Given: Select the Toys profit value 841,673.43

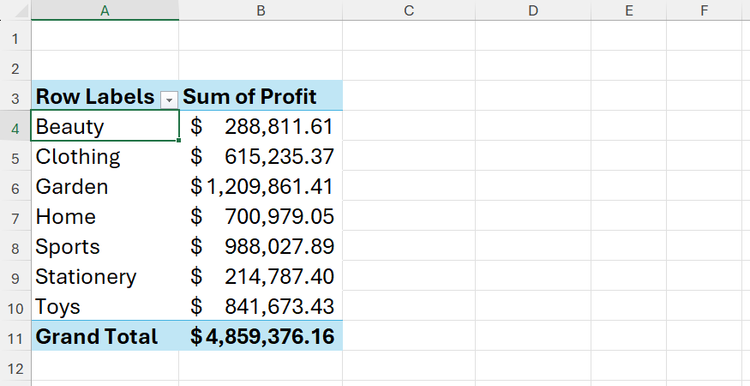Looking at the screenshot, I should (261, 306).
